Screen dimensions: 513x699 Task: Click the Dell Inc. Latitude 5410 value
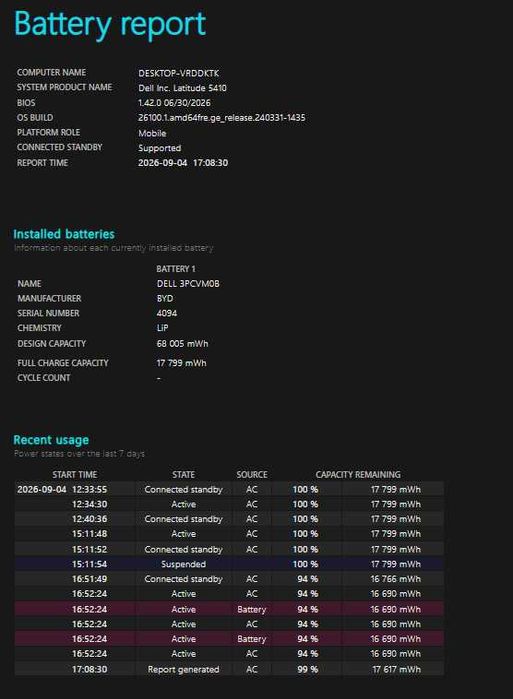pos(182,88)
